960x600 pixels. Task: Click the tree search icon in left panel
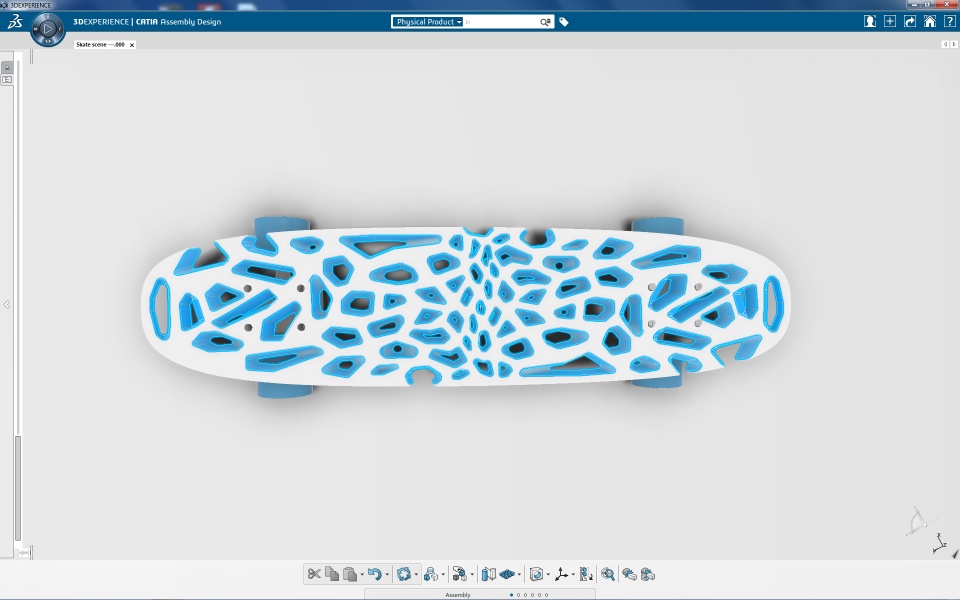(x=7, y=67)
